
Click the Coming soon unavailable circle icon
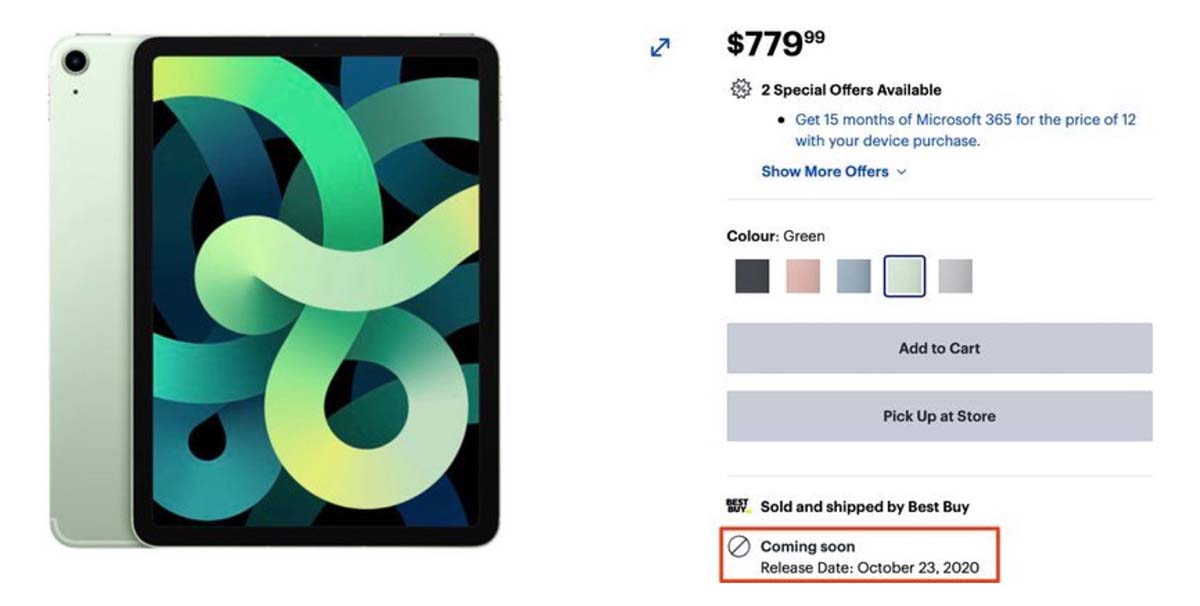(x=739, y=547)
